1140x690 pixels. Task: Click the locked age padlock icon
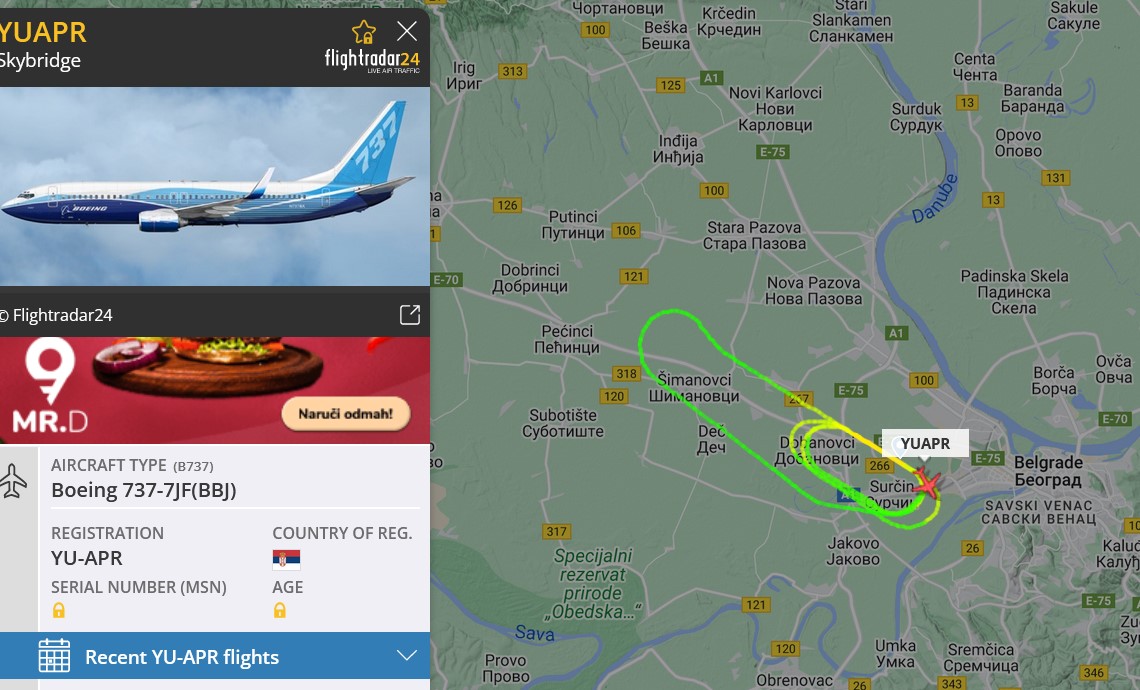pos(279,611)
